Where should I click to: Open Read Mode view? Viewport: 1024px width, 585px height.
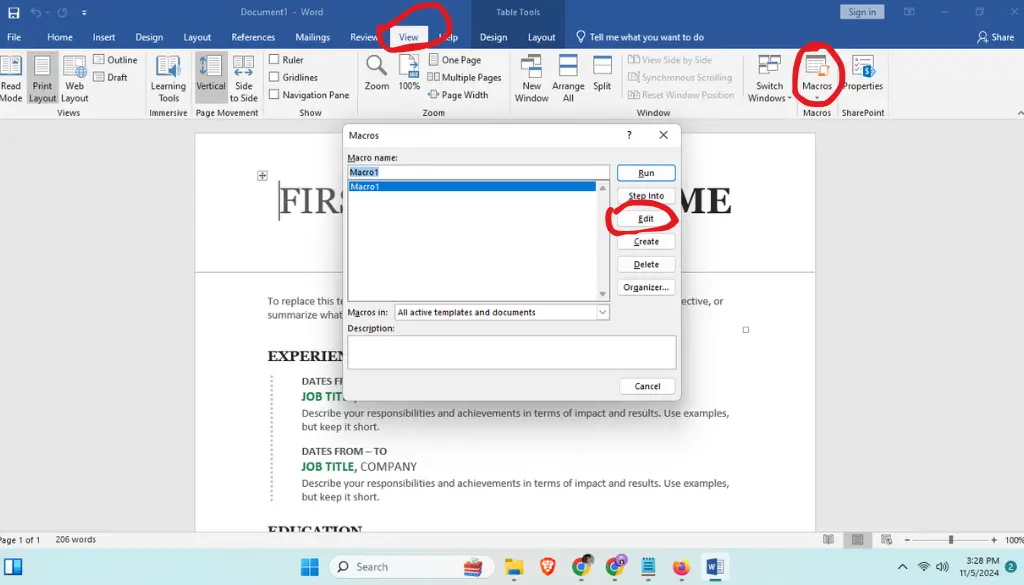pyautogui.click(x=10, y=79)
